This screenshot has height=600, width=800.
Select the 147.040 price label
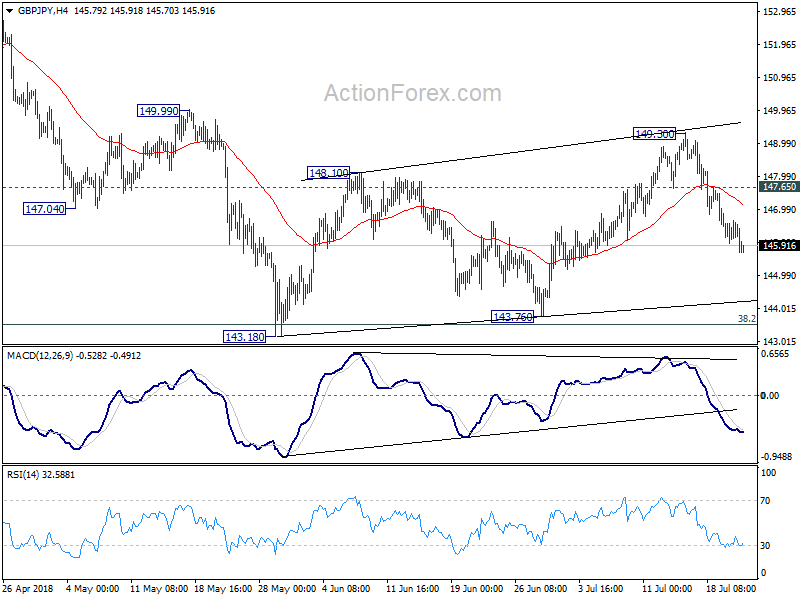coord(45,209)
